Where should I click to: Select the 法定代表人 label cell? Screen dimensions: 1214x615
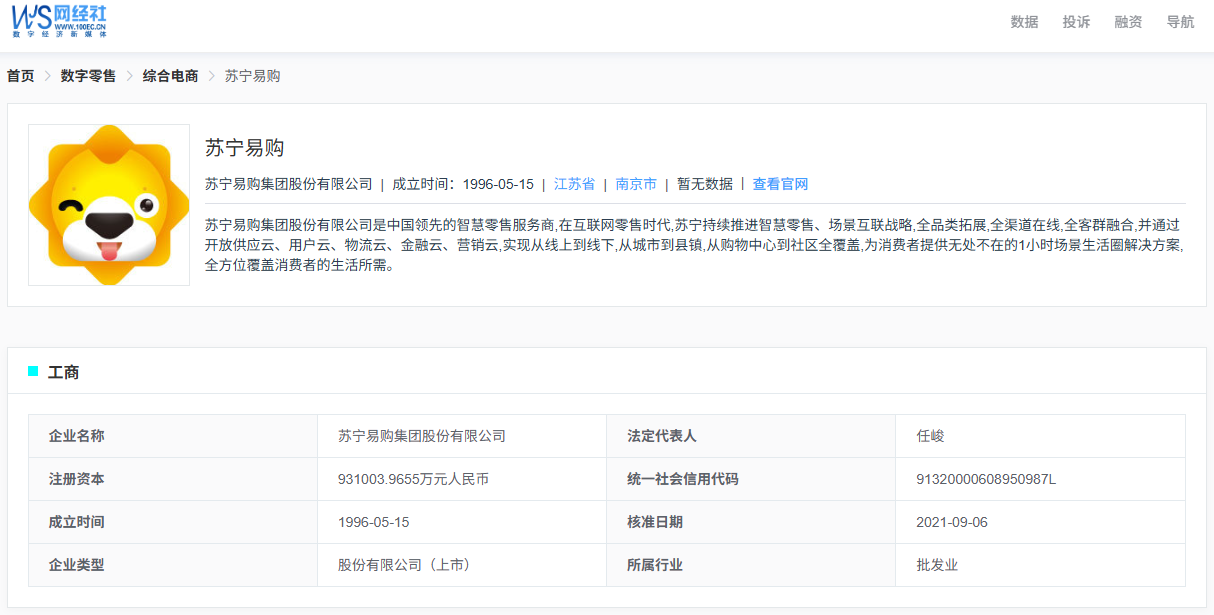click(751, 436)
